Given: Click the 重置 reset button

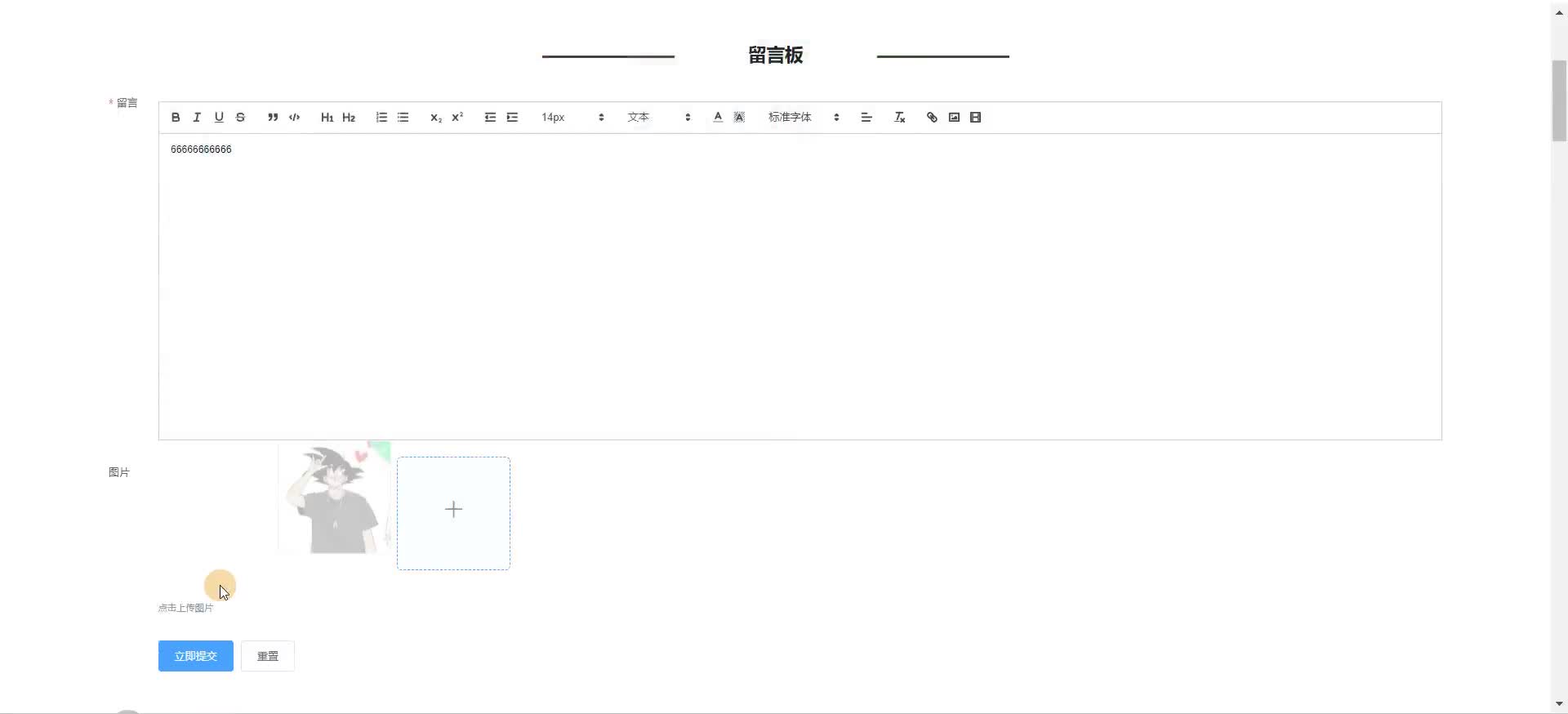Looking at the screenshot, I should tap(268, 656).
